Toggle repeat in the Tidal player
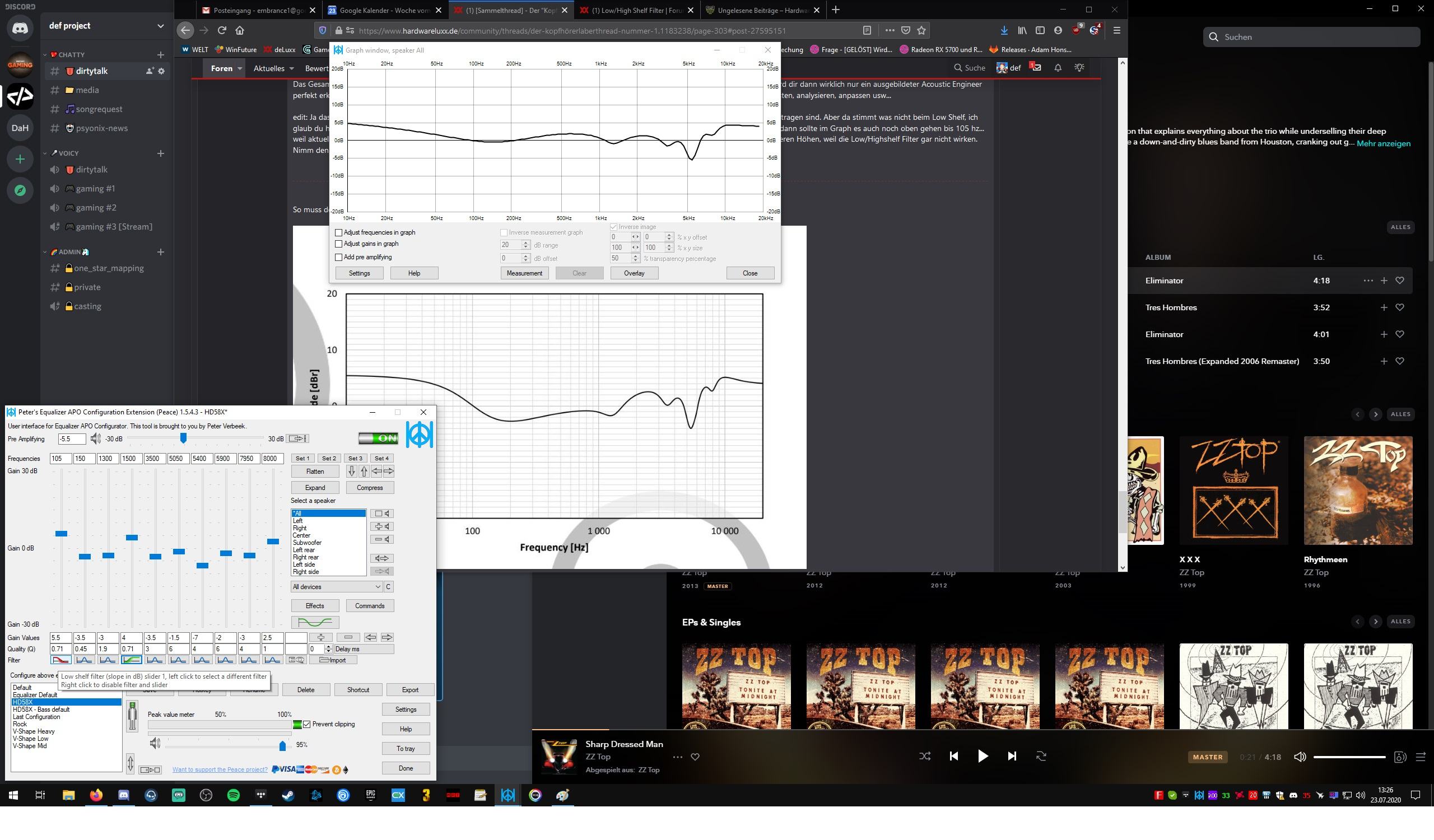 click(1041, 756)
